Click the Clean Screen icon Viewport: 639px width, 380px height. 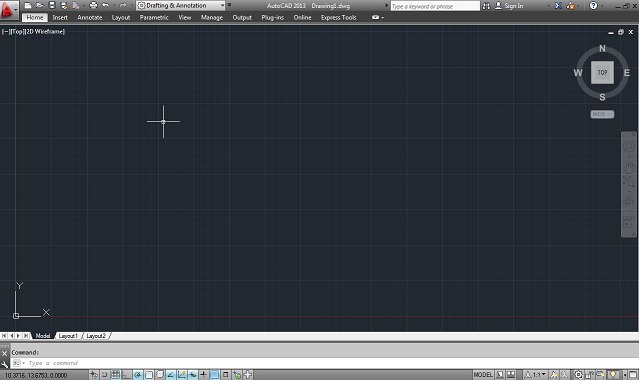[x=633, y=374]
